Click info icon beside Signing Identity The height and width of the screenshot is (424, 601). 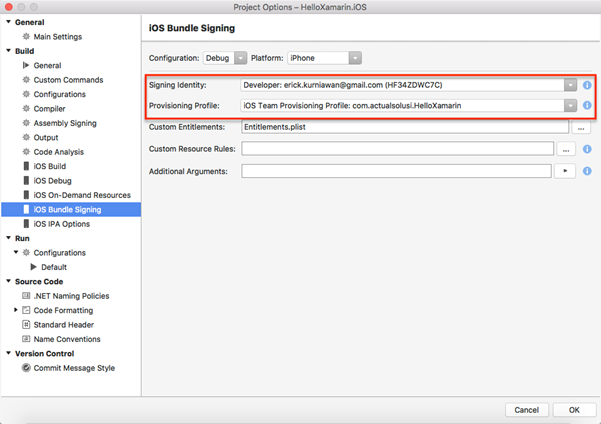click(587, 85)
